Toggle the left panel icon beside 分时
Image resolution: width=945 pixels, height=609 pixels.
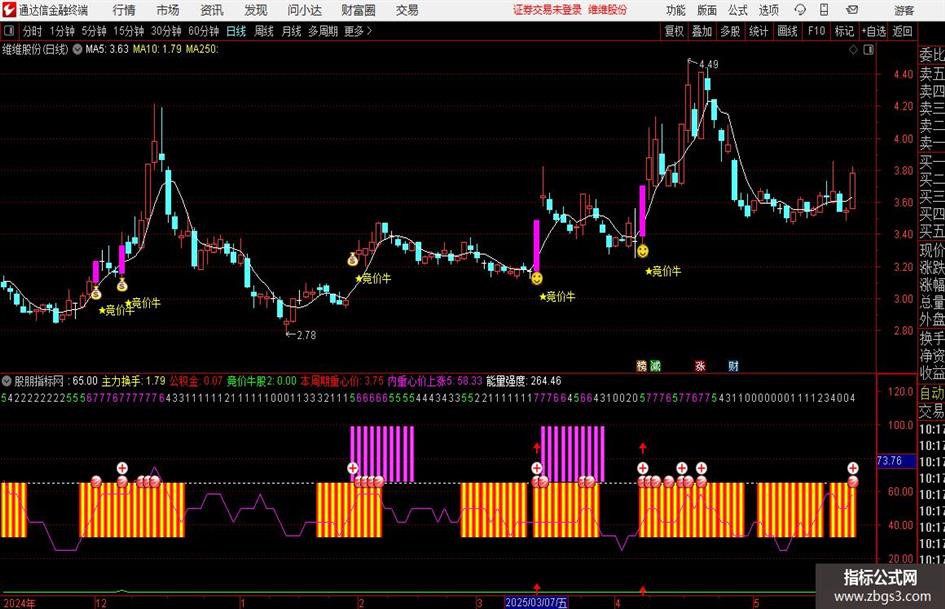point(9,31)
